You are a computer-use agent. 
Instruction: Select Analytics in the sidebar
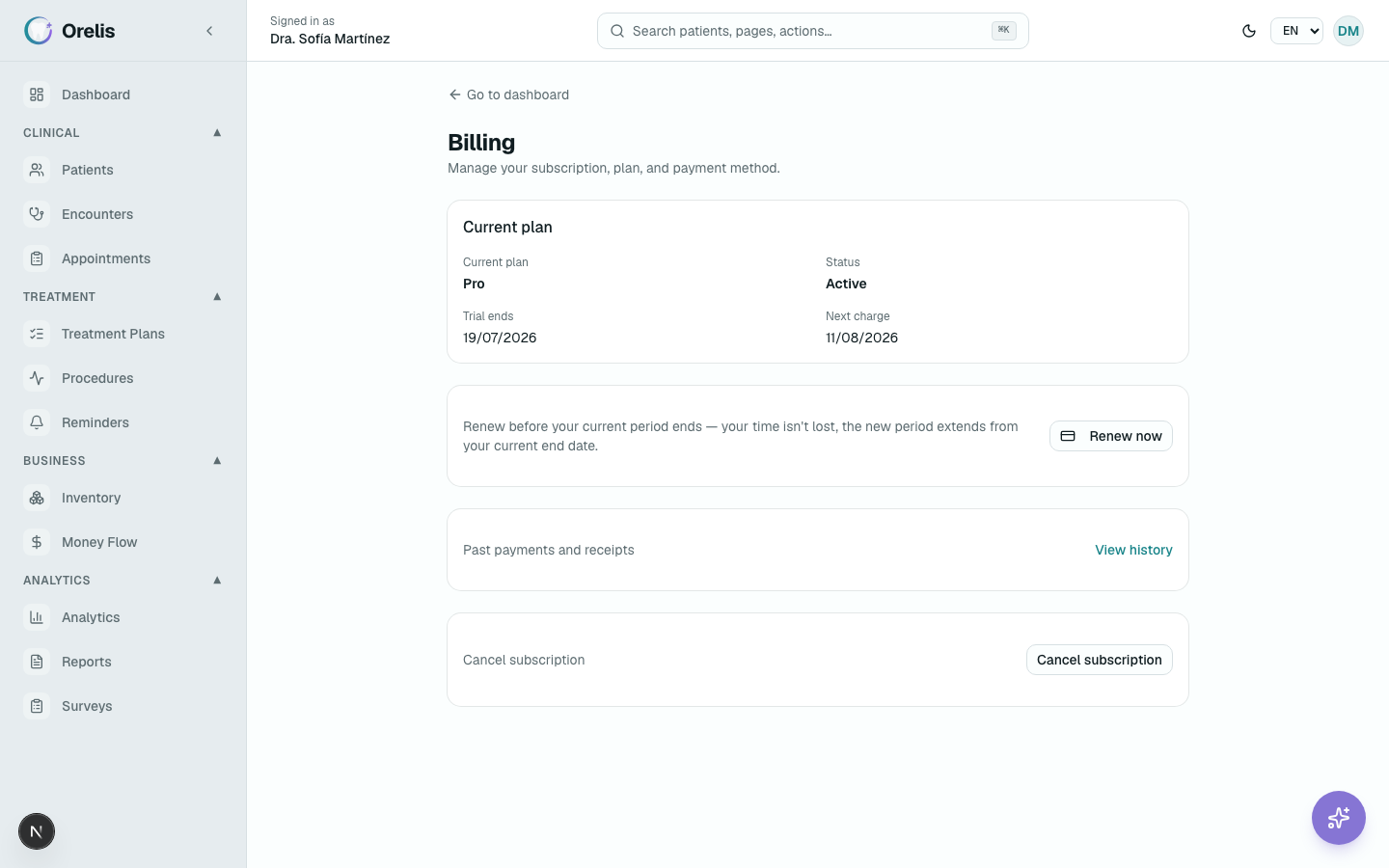click(123, 617)
